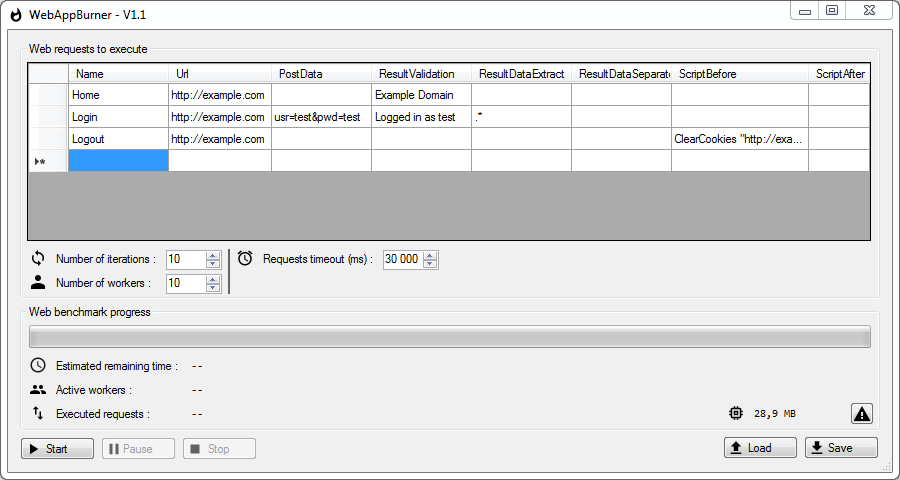Click the Name column header
Screen dimensions: 900x480
[118, 73]
